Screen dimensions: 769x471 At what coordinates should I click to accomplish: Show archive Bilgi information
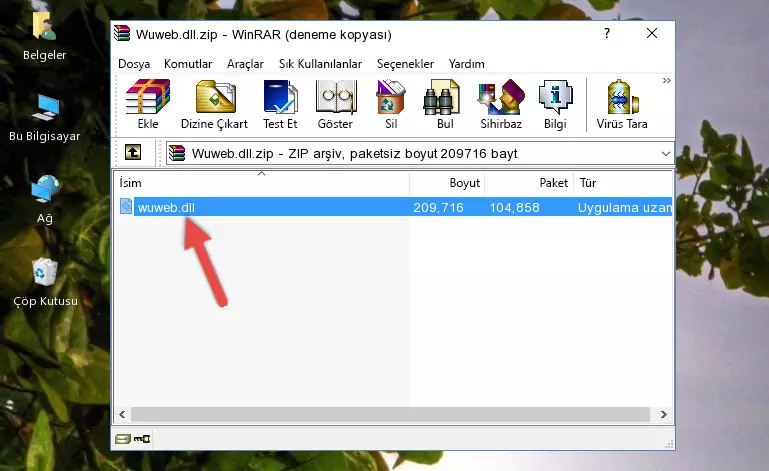coord(555,105)
